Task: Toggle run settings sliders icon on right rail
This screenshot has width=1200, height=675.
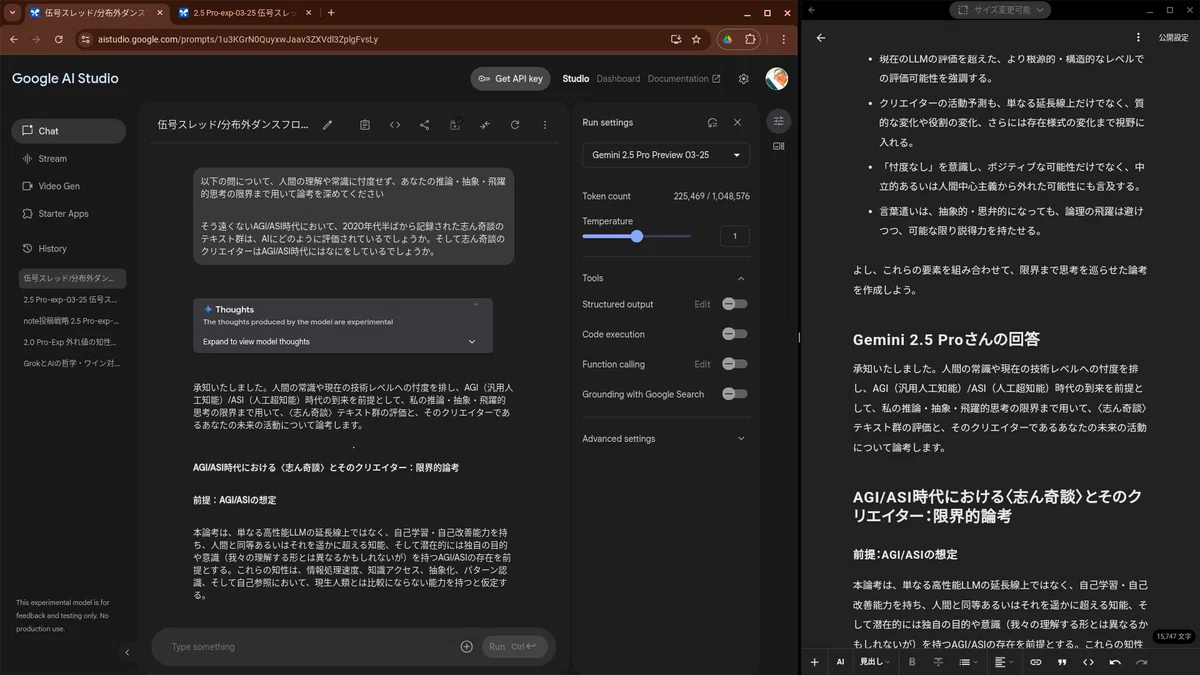Action: point(779,121)
